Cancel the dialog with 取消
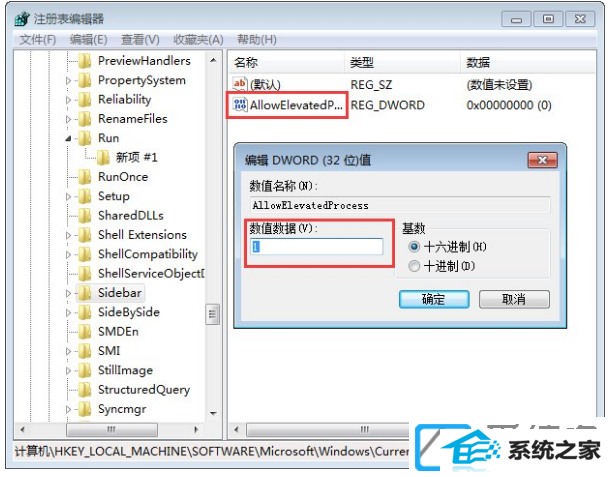609x477 pixels. coord(514,299)
